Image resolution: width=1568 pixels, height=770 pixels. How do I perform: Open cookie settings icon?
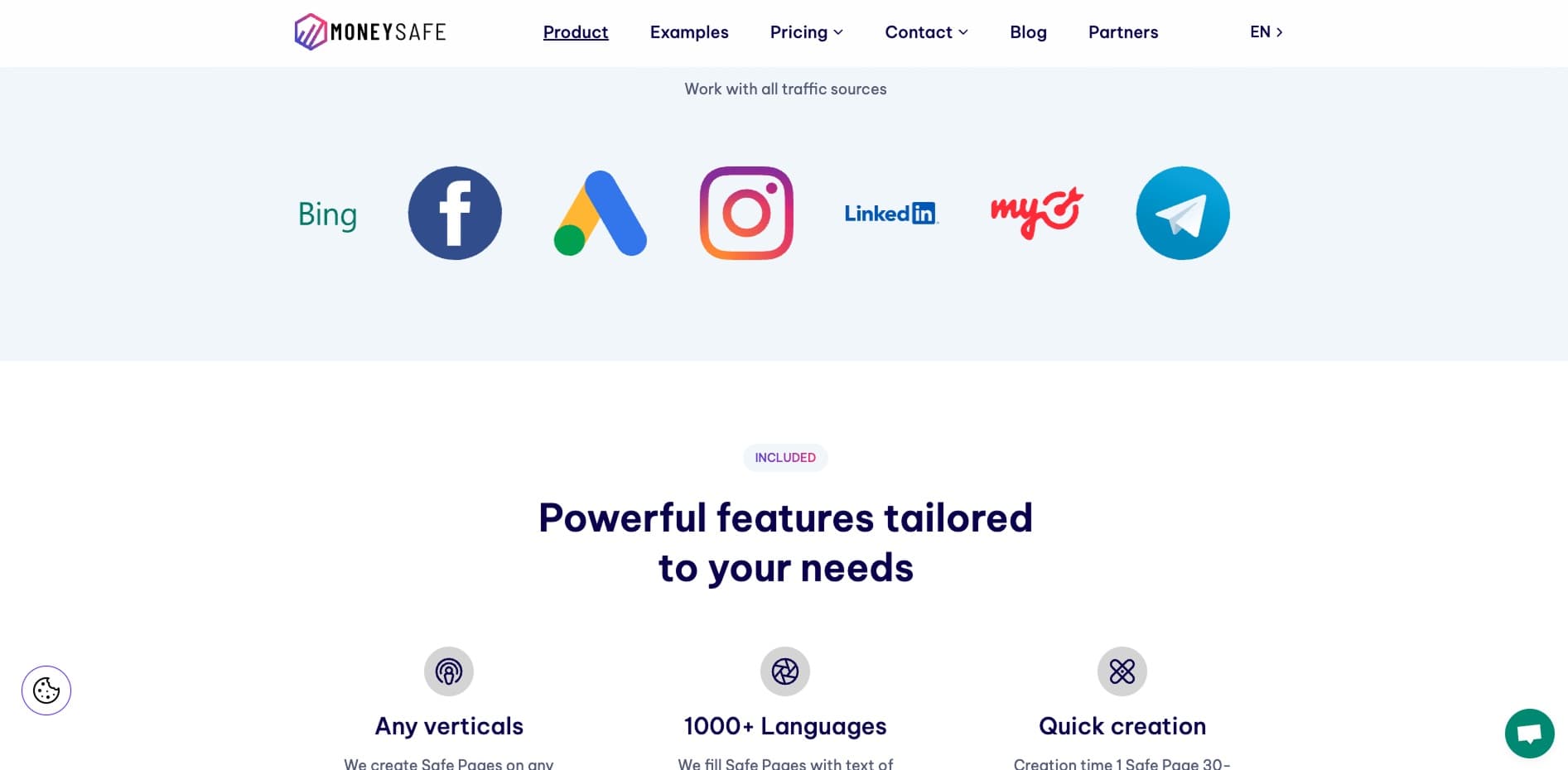(46, 691)
